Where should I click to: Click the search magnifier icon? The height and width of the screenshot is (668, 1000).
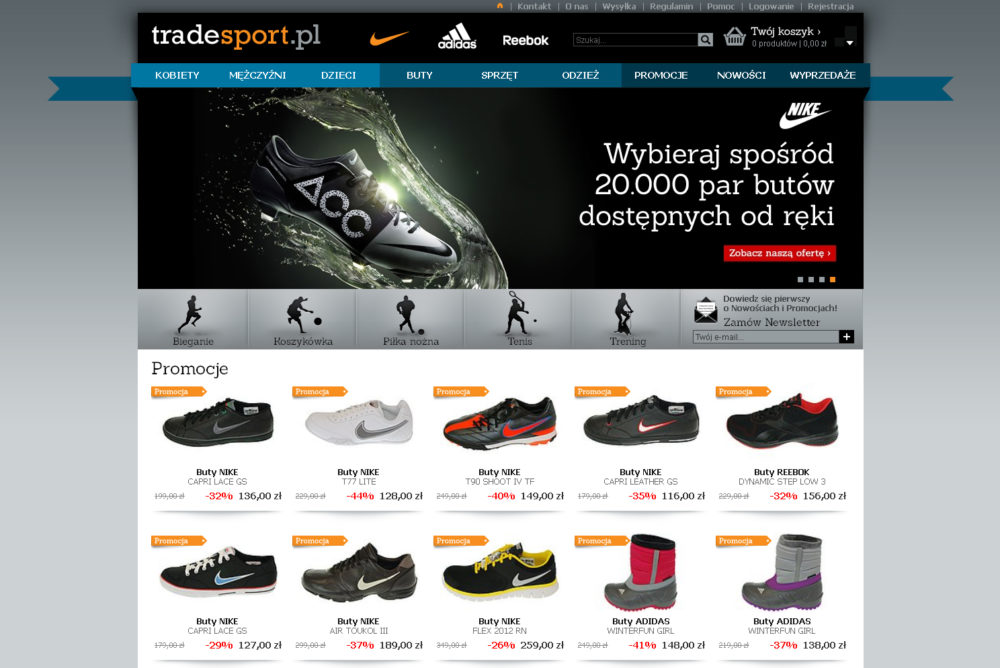pyautogui.click(x=705, y=40)
